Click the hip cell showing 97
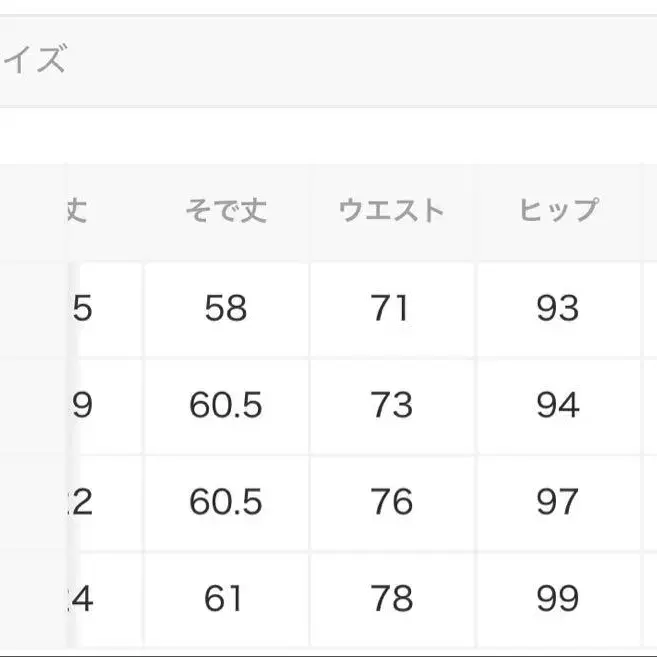657x657 pixels. coord(557,502)
